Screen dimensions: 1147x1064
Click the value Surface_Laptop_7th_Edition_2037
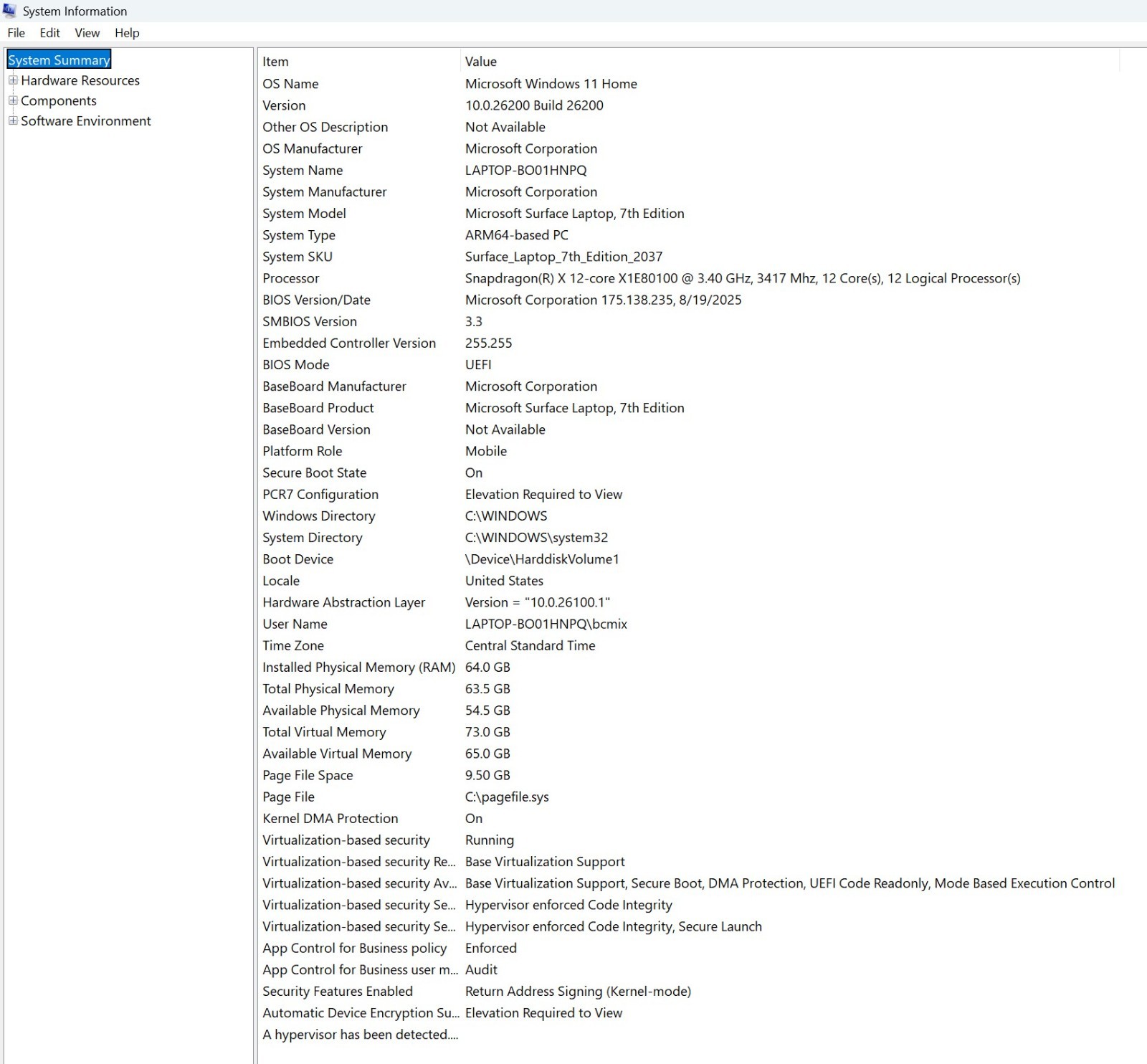(563, 257)
